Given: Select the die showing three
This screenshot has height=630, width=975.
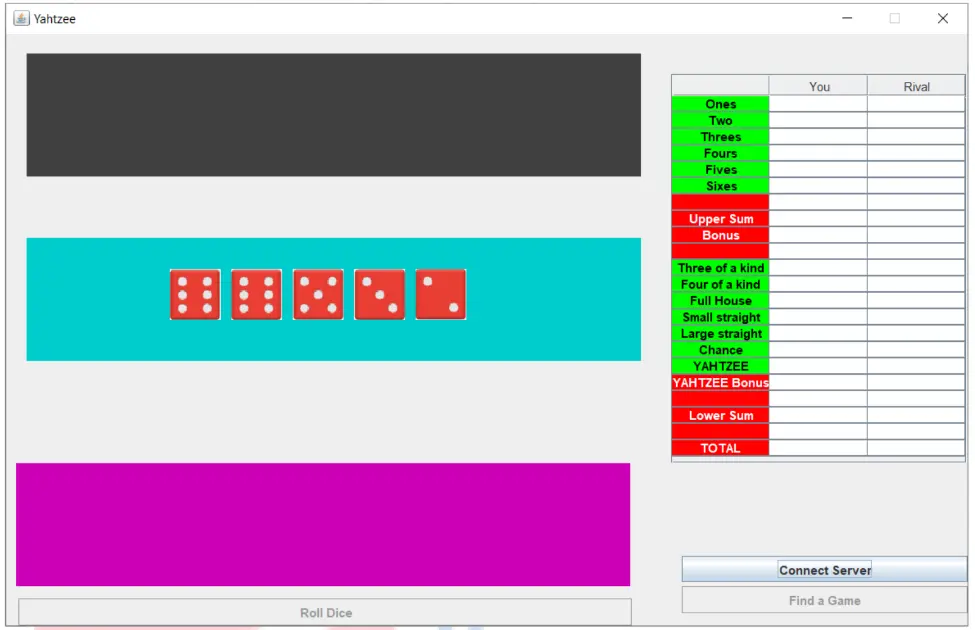Looking at the screenshot, I should point(379,294).
